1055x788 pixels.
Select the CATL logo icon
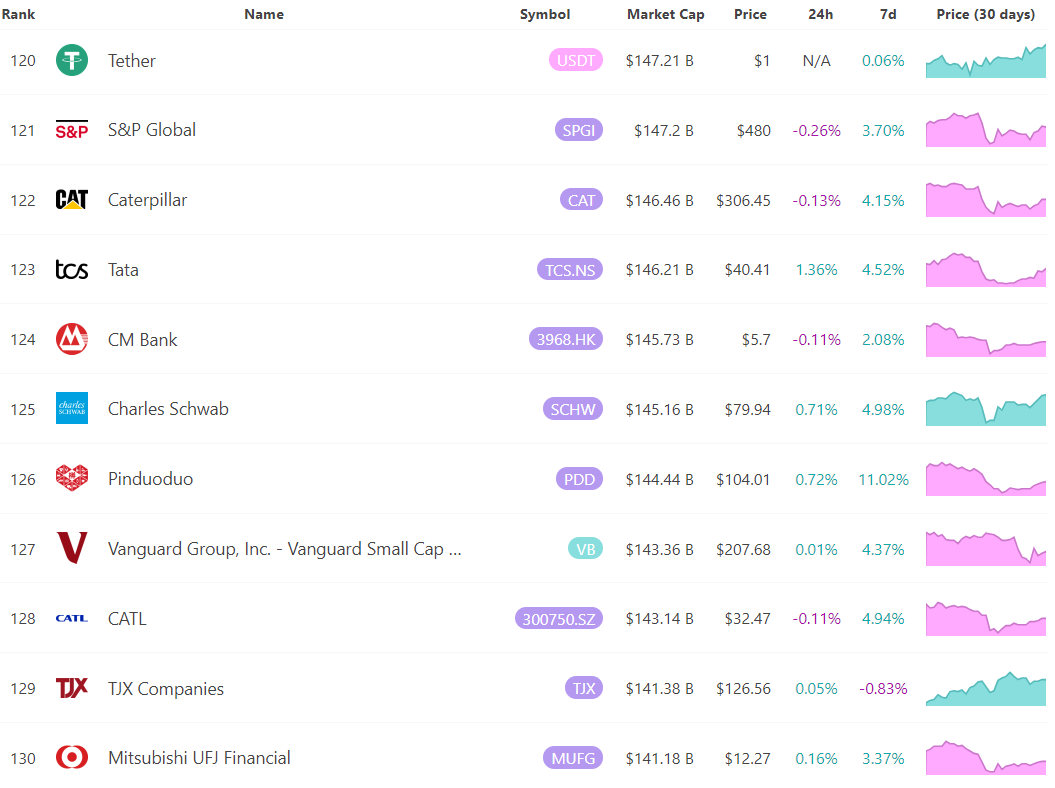(71, 618)
